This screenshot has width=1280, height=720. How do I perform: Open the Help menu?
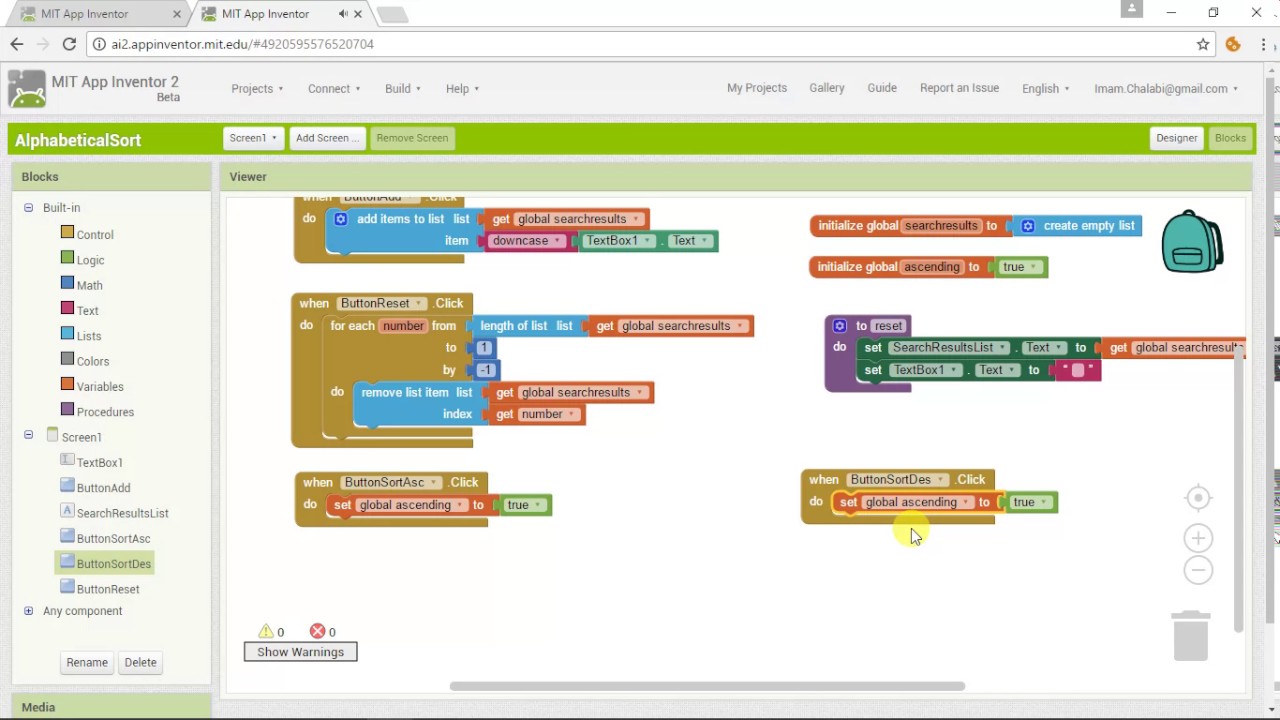(x=462, y=89)
